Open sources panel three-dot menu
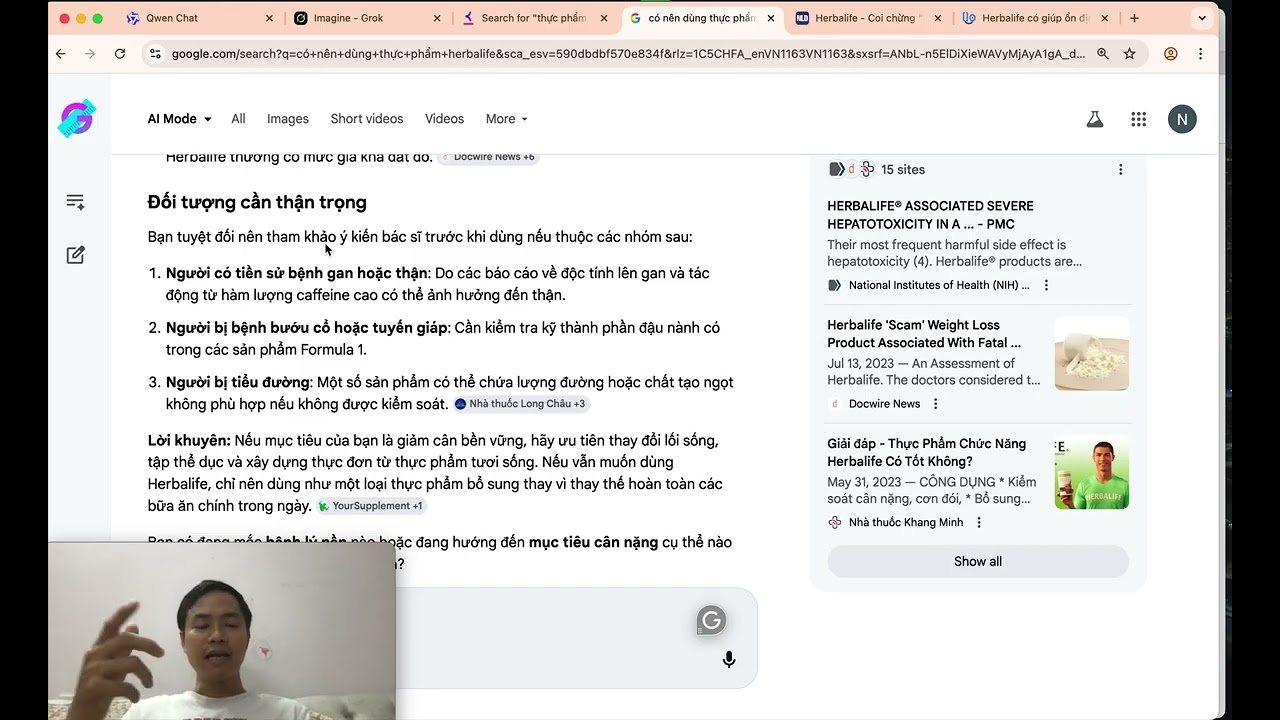1280x720 pixels. [x=1120, y=170]
